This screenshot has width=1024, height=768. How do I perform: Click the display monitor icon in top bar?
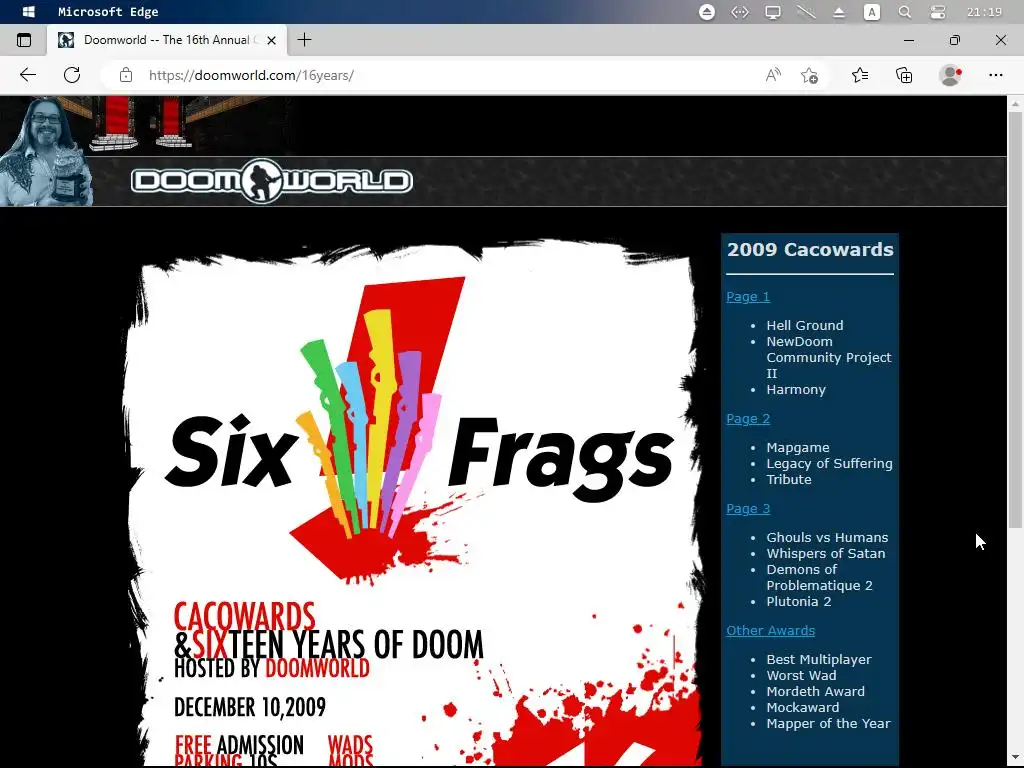click(773, 12)
